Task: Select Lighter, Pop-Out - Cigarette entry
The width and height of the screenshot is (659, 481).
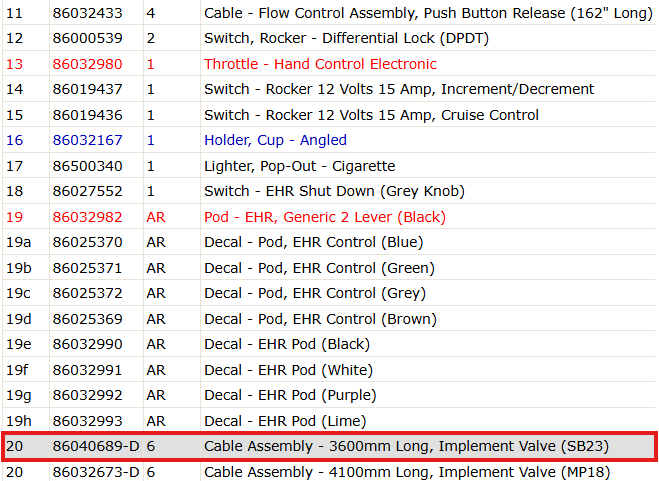Action: (x=299, y=166)
